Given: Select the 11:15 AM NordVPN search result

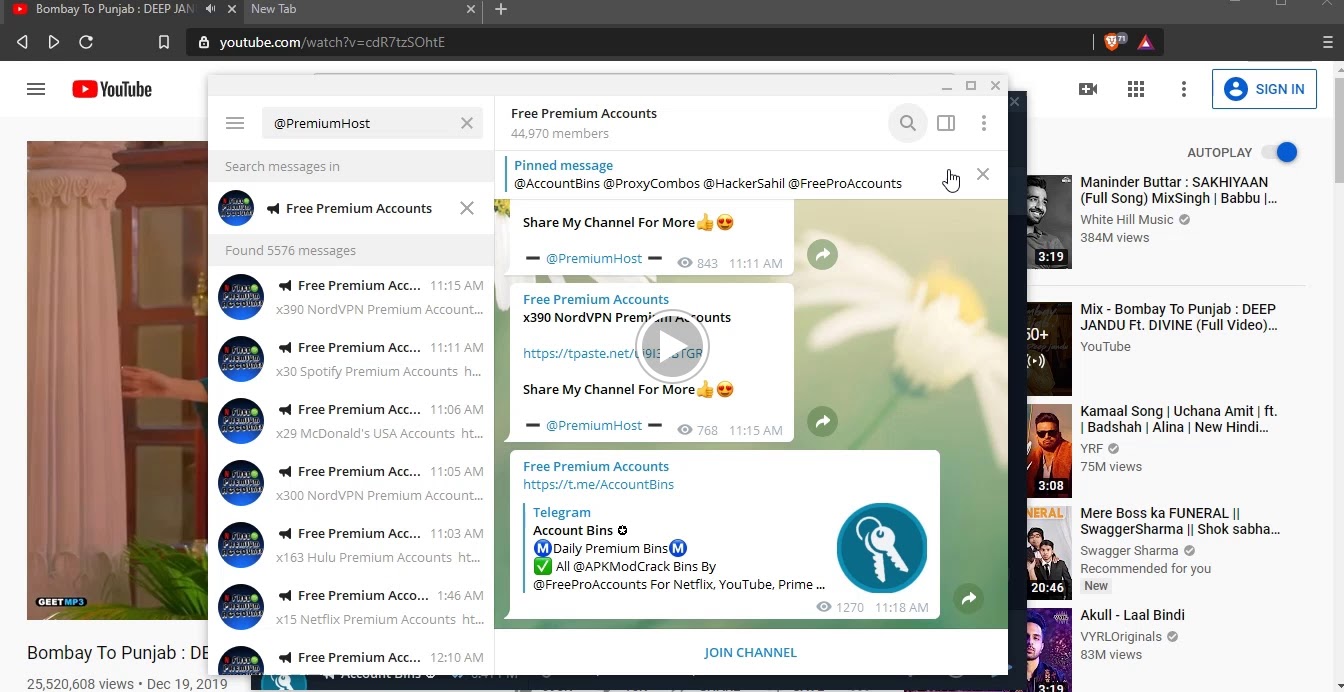Looking at the screenshot, I should pyautogui.click(x=351, y=297).
